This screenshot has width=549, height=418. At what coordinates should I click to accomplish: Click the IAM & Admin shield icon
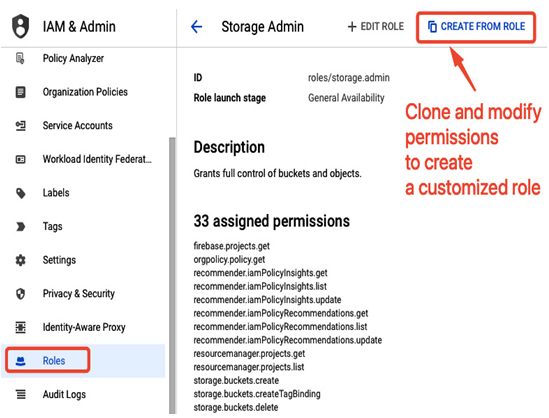click(x=20, y=26)
